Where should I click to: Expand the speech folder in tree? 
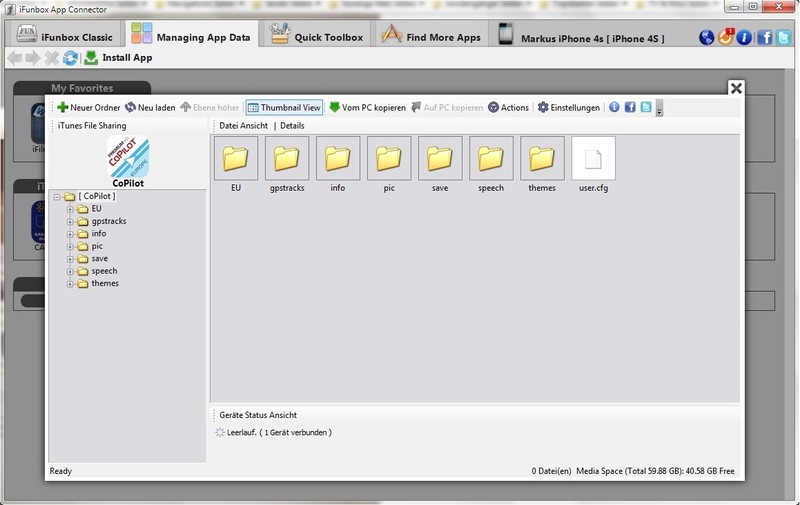70,271
